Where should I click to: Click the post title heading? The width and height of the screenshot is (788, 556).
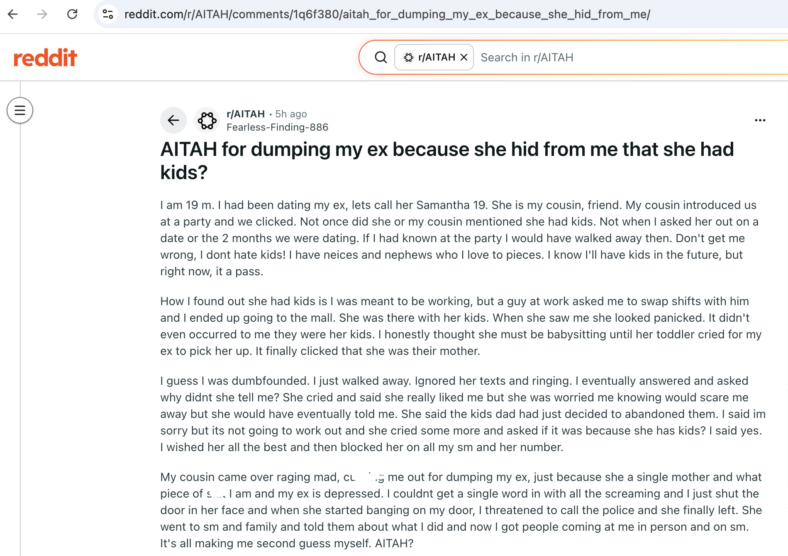pos(447,161)
